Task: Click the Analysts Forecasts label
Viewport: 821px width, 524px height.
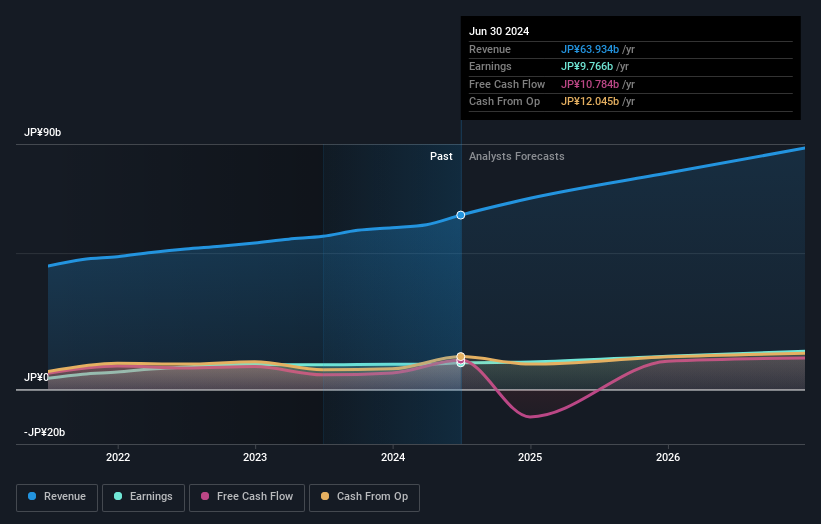Action: point(517,156)
